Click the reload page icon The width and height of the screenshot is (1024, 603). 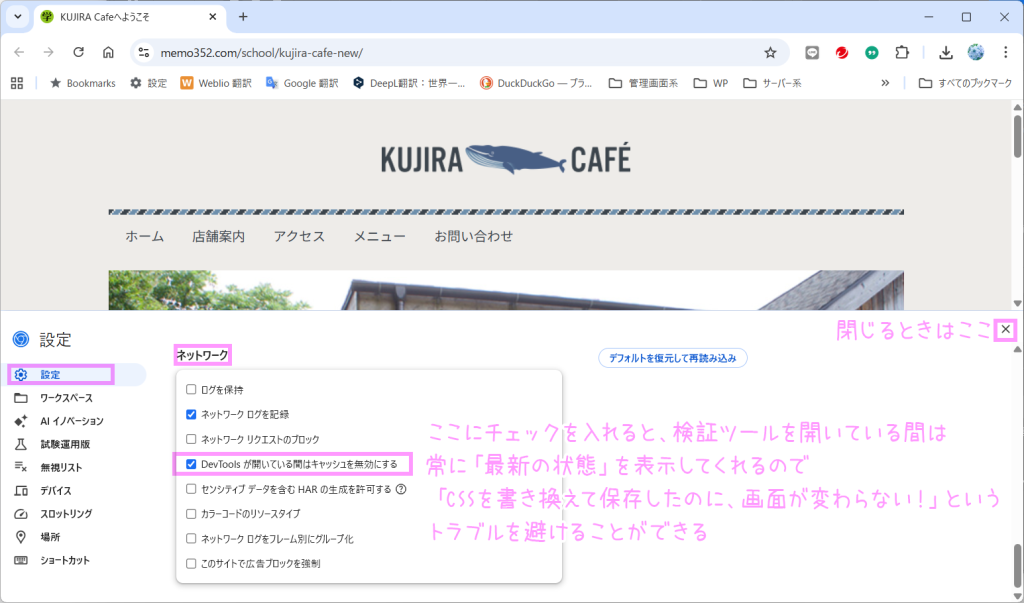pos(78,53)
